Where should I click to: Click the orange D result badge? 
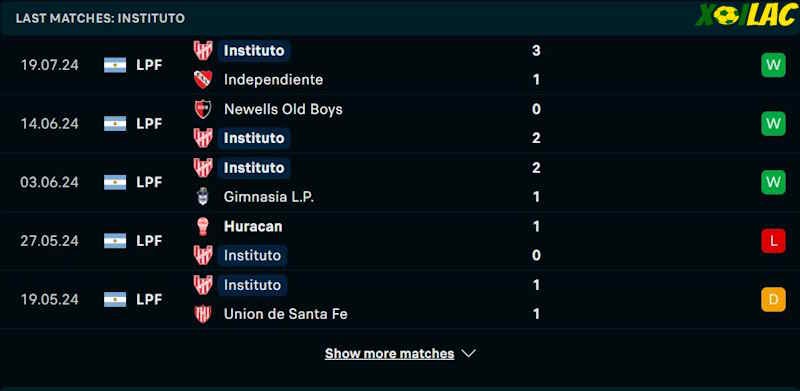click(773, 300)
